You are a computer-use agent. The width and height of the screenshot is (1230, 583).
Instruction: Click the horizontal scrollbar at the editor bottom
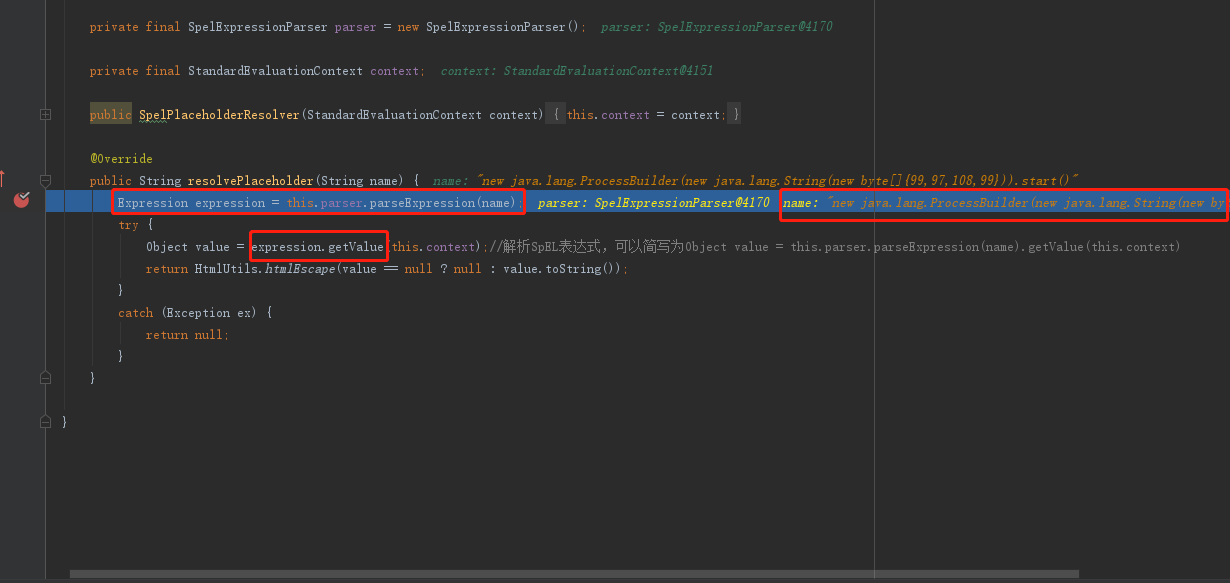coord(574,574)
